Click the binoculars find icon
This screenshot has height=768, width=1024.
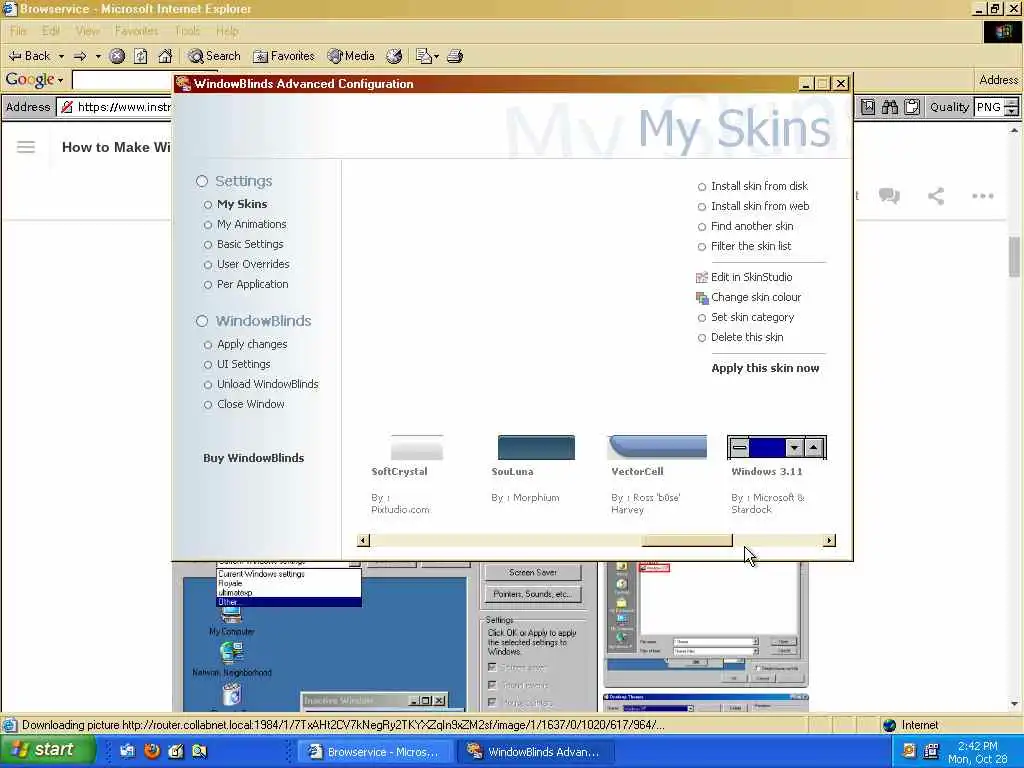tap(890, 107)
